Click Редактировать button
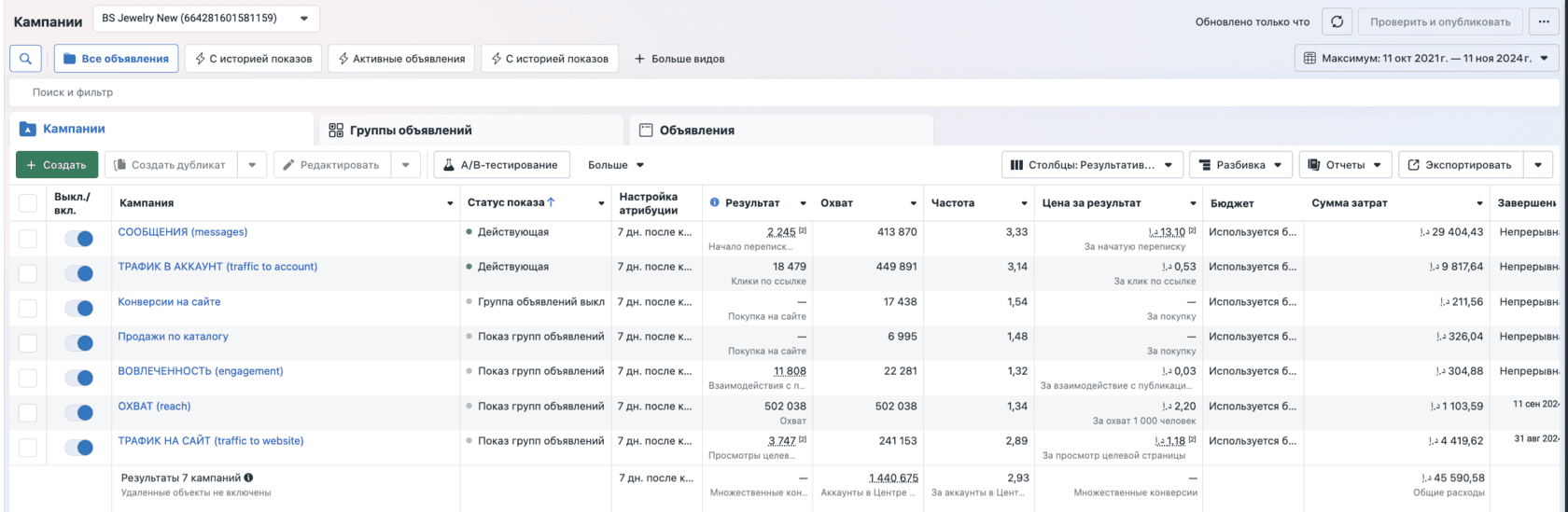The image size is (1568, 512). pos(331,165)
